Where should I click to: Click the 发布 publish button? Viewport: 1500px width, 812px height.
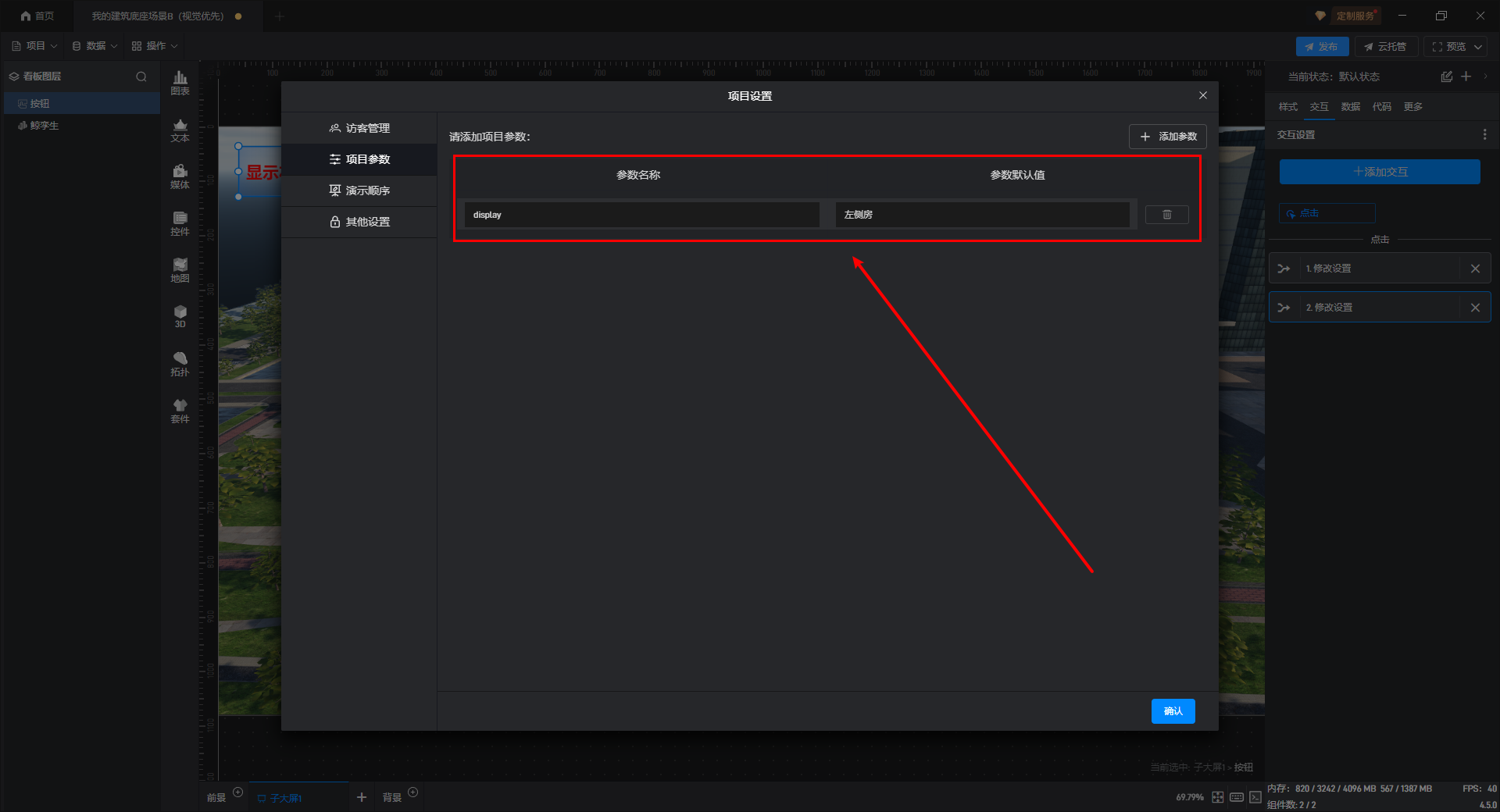click(x=1322, y=47)
